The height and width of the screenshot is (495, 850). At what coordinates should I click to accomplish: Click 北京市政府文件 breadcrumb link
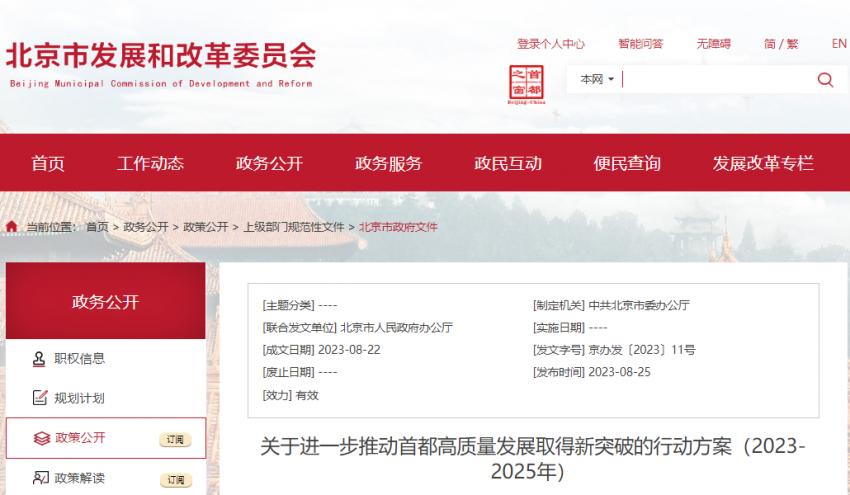point(398,227)
